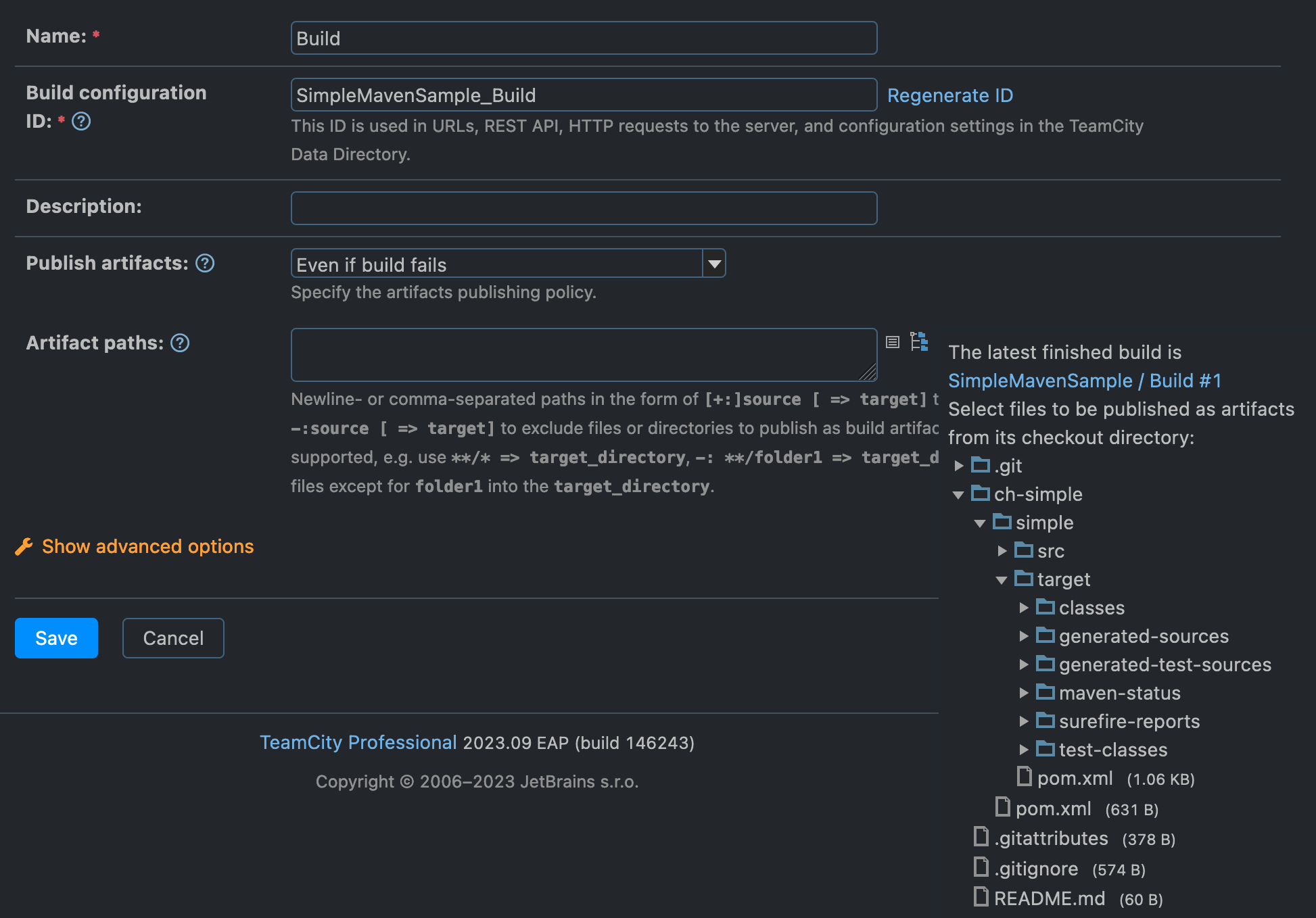
Task: Click the wrench icon for advanced options
Action: tap(24, 547)
